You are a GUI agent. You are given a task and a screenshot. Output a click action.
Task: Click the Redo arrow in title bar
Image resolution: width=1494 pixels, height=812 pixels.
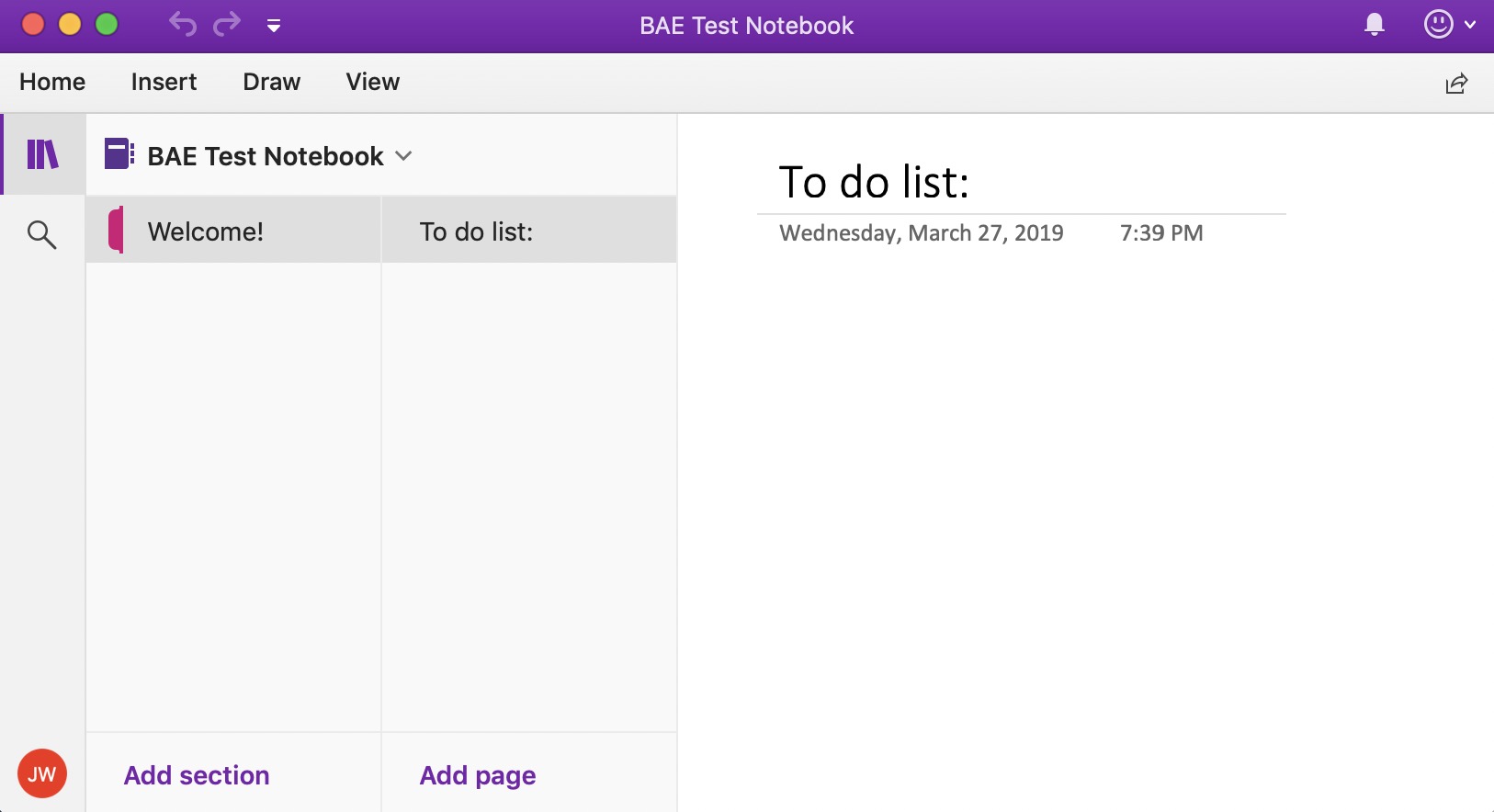[x=227, y=24]
